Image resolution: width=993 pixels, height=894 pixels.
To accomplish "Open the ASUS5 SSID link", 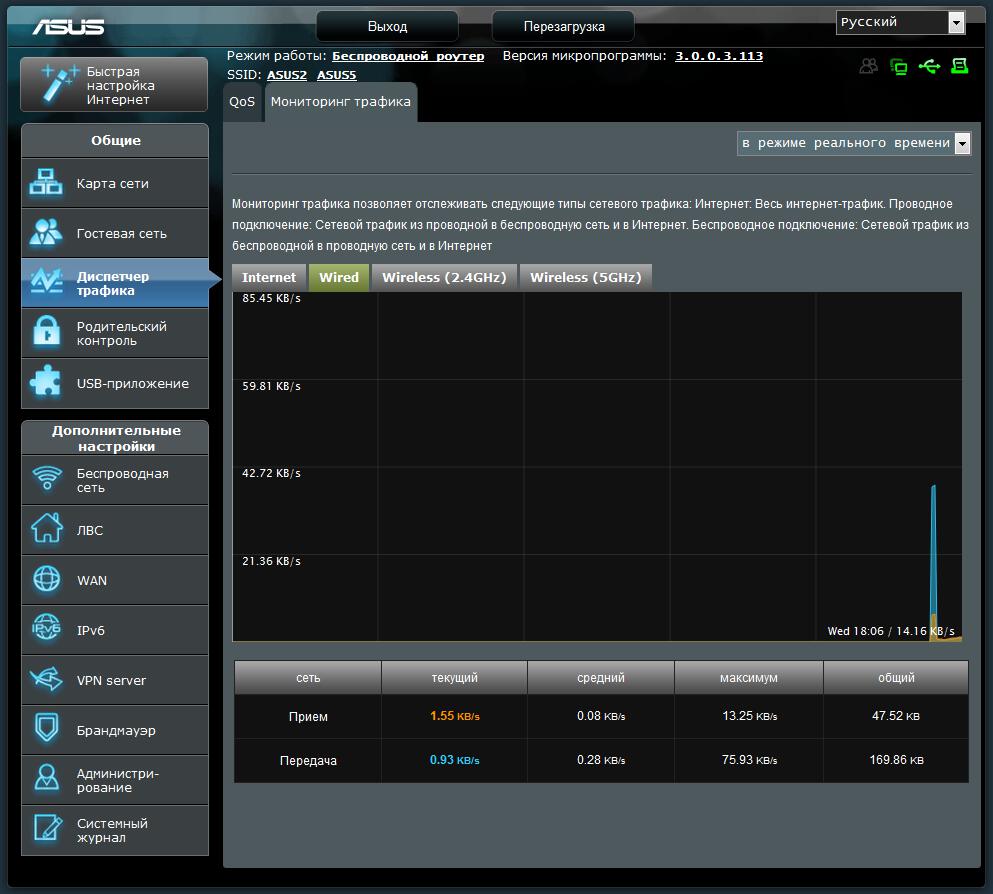I will click(336, 75).
